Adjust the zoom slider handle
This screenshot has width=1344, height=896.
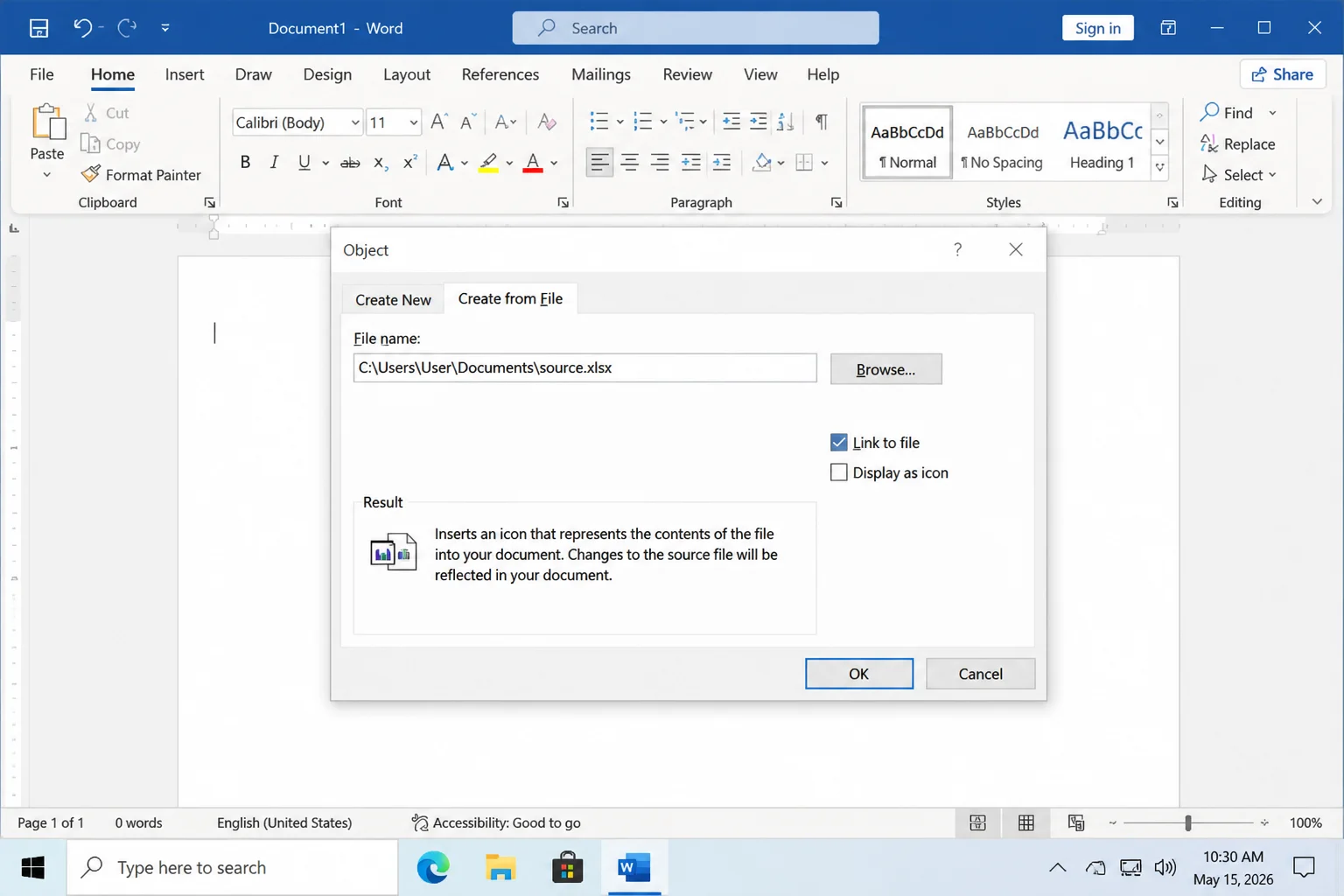point(1188,822)
